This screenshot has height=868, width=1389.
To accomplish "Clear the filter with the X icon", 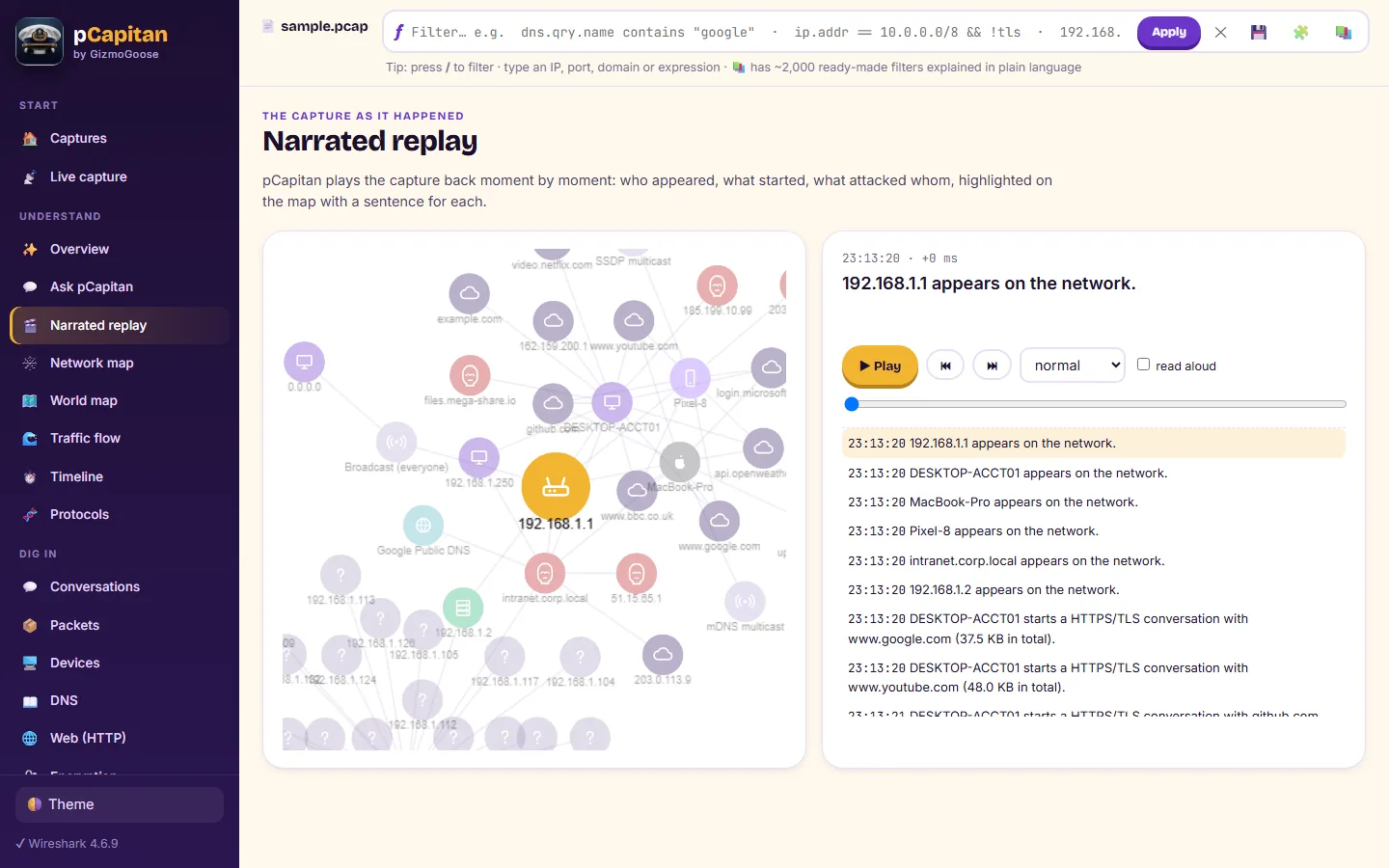I will point(1220,33).
